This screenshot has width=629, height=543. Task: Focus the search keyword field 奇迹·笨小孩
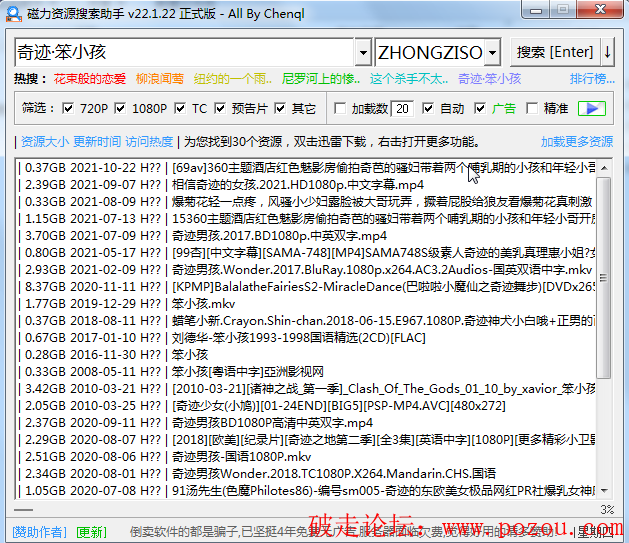pos(184,52)
